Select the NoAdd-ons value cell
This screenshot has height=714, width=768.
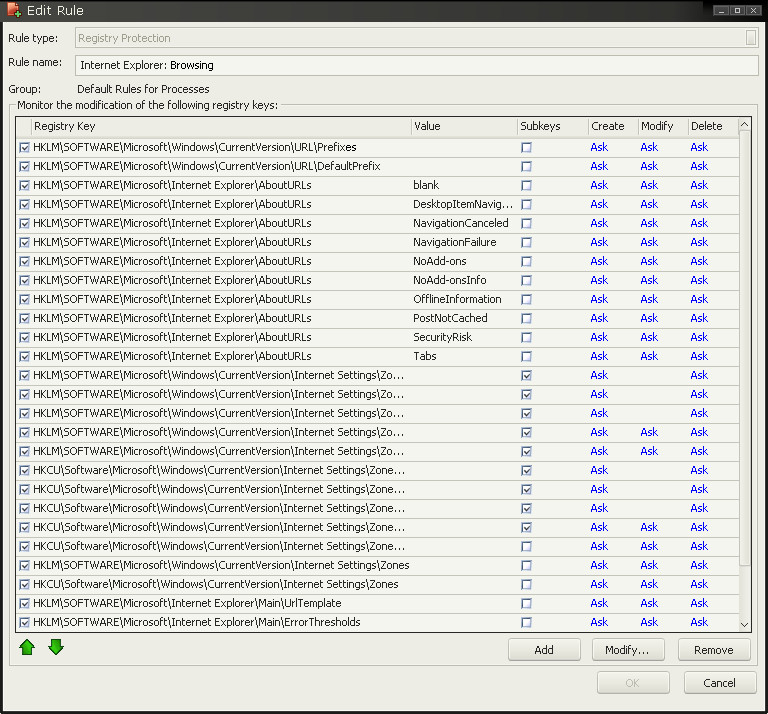(x=439, y=262)
